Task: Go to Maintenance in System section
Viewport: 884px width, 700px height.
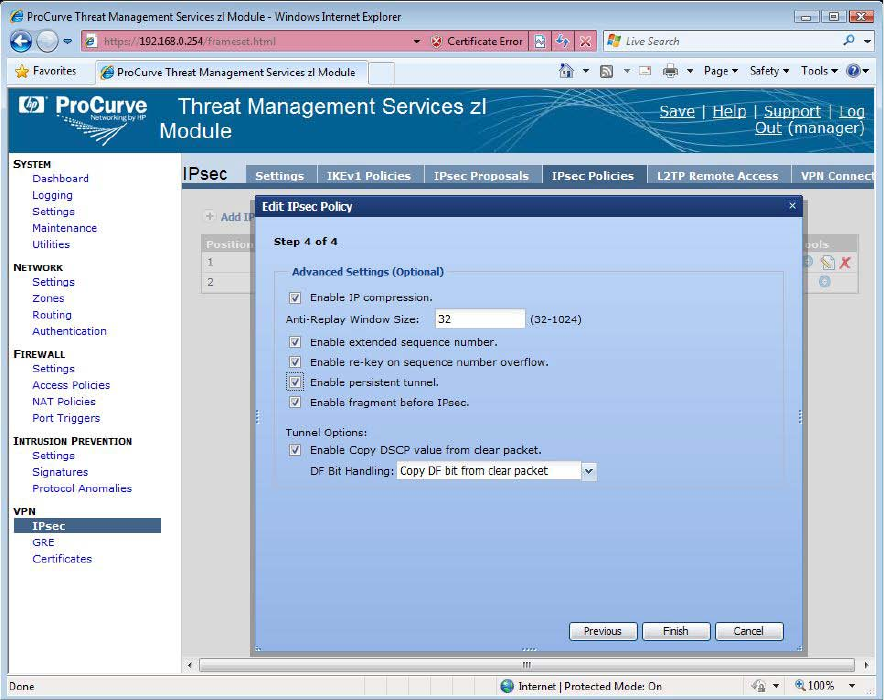Action: [x=64, y=228]
